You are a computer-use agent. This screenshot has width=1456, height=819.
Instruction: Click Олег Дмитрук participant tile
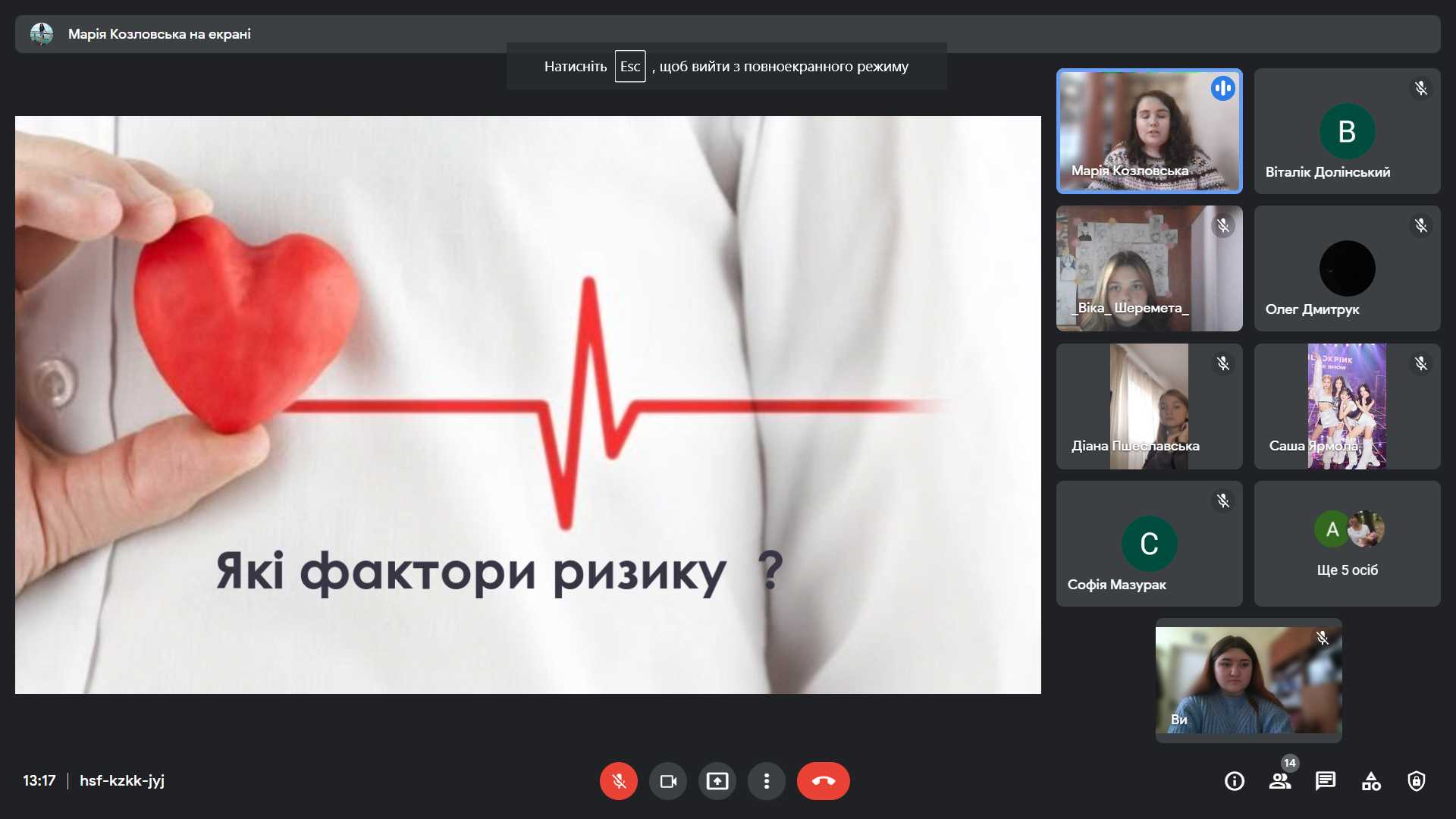[1347, 268]
